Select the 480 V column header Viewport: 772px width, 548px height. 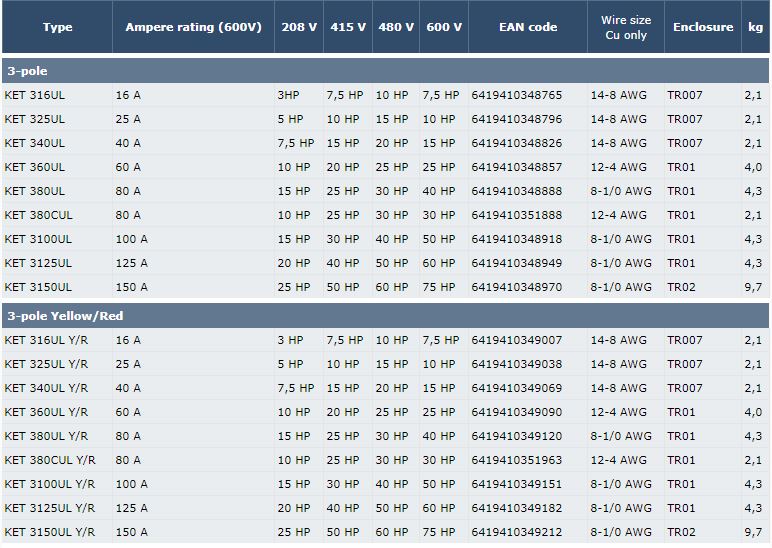click(396, 27)
